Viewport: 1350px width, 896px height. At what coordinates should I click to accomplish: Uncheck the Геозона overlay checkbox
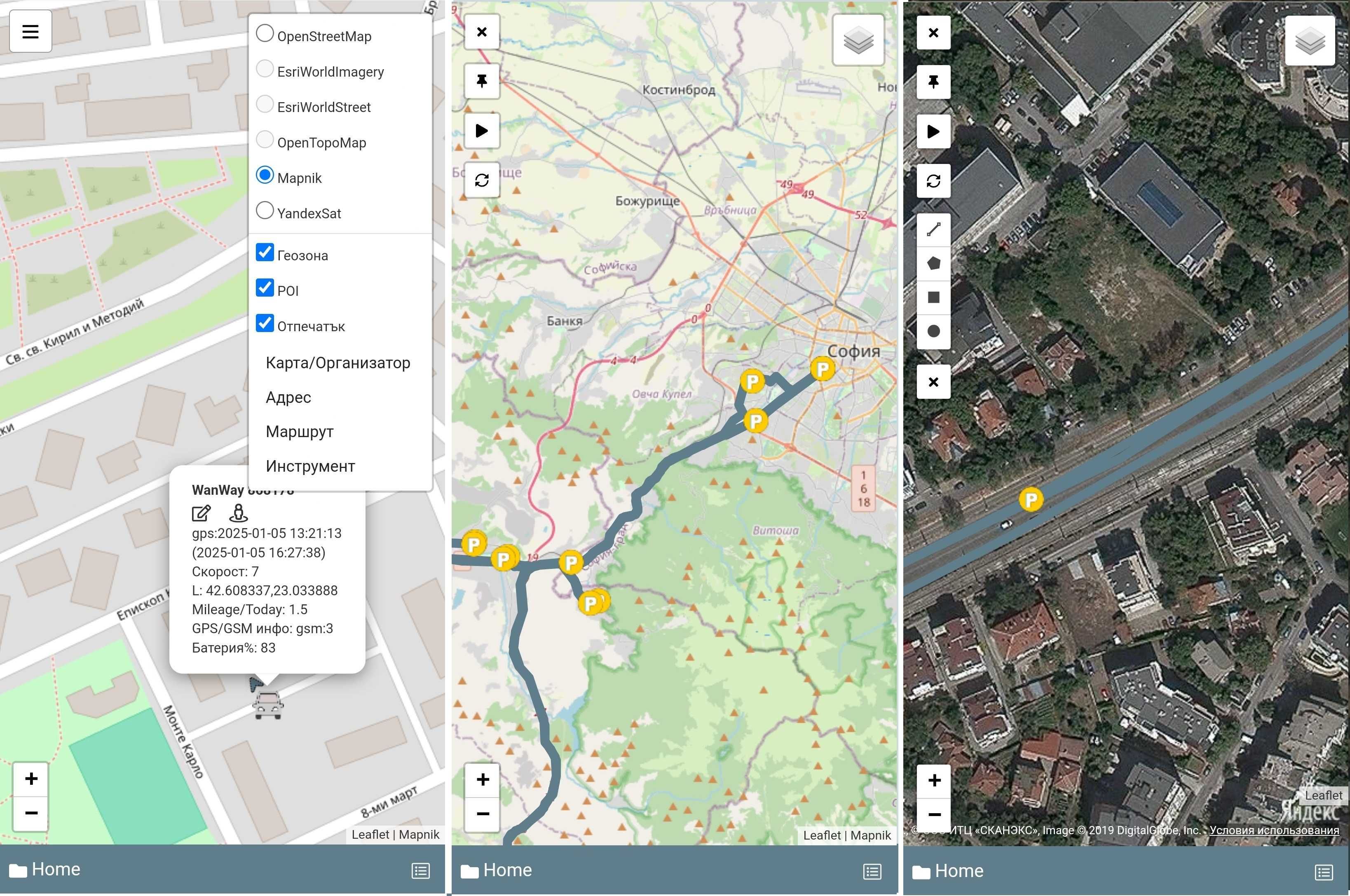pos(265,252)
